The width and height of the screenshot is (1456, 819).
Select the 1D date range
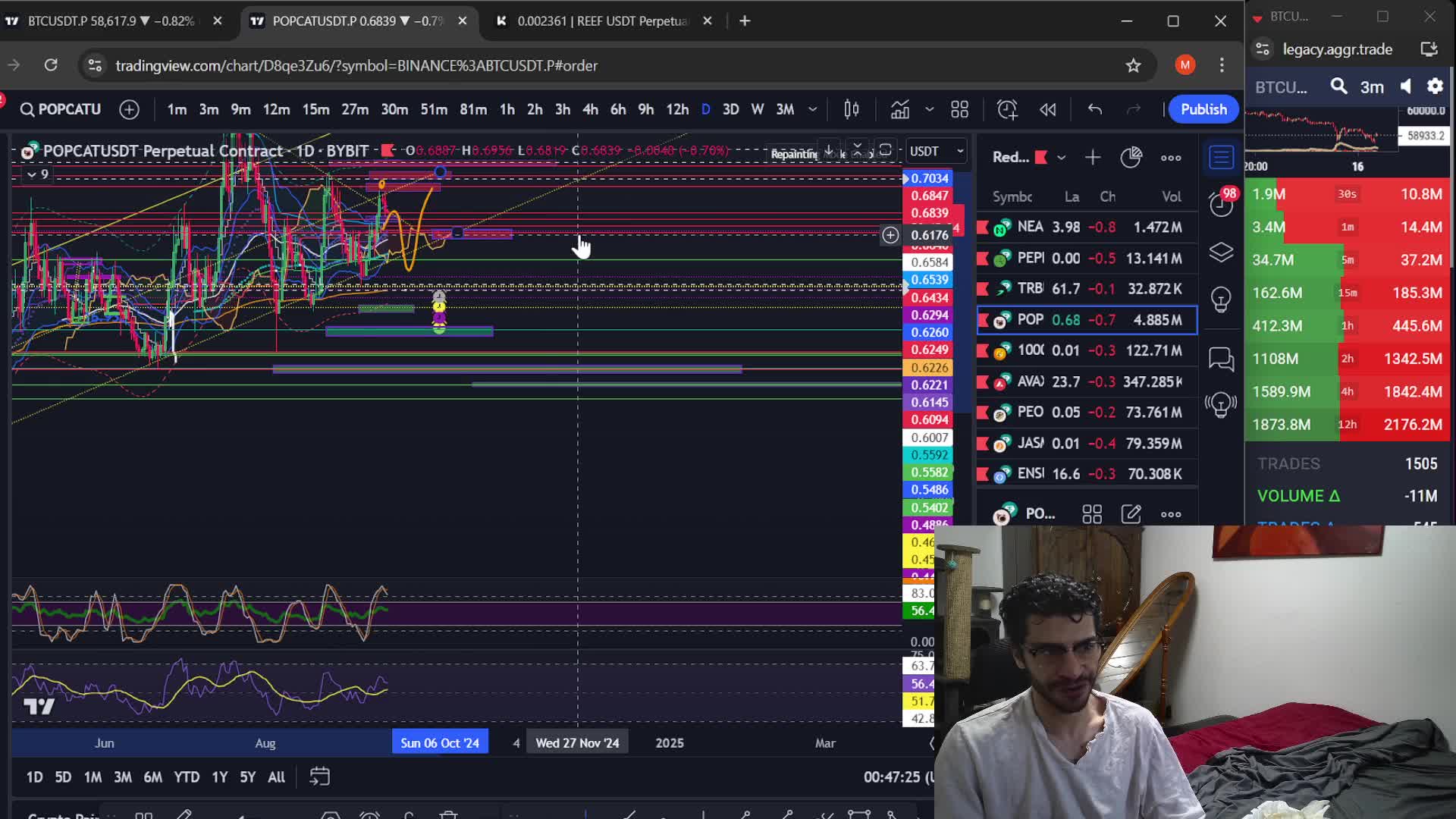(34, 777)
